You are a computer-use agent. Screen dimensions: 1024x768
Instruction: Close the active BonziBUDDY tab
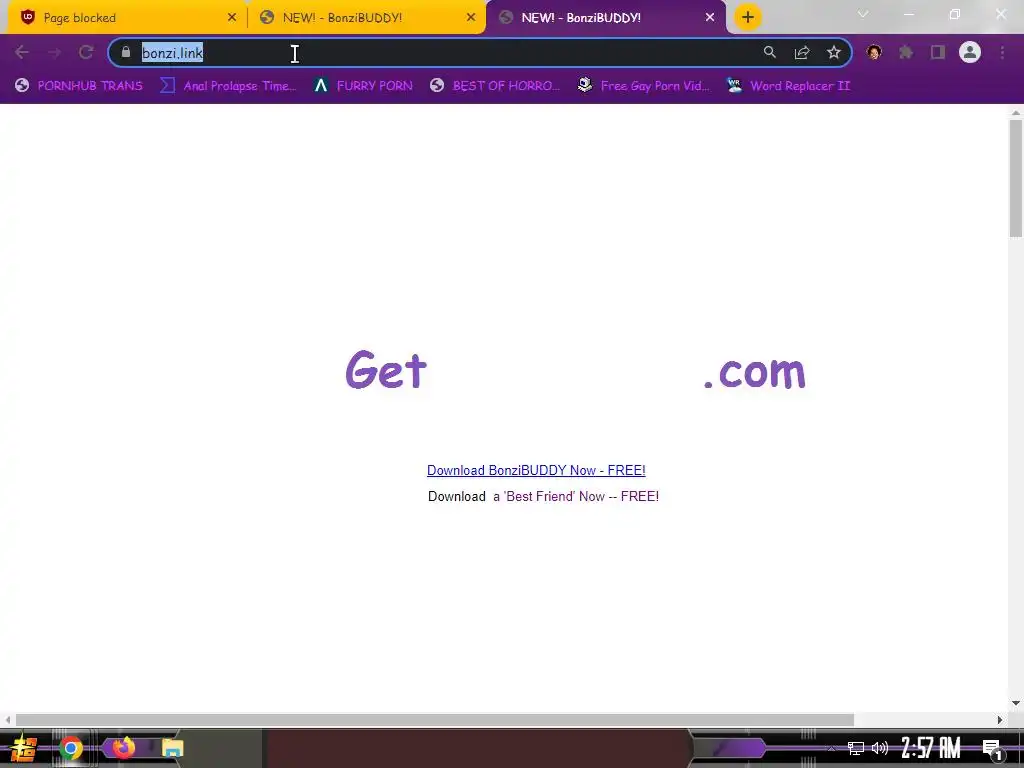pyautogui.click(x=710, y=18)
